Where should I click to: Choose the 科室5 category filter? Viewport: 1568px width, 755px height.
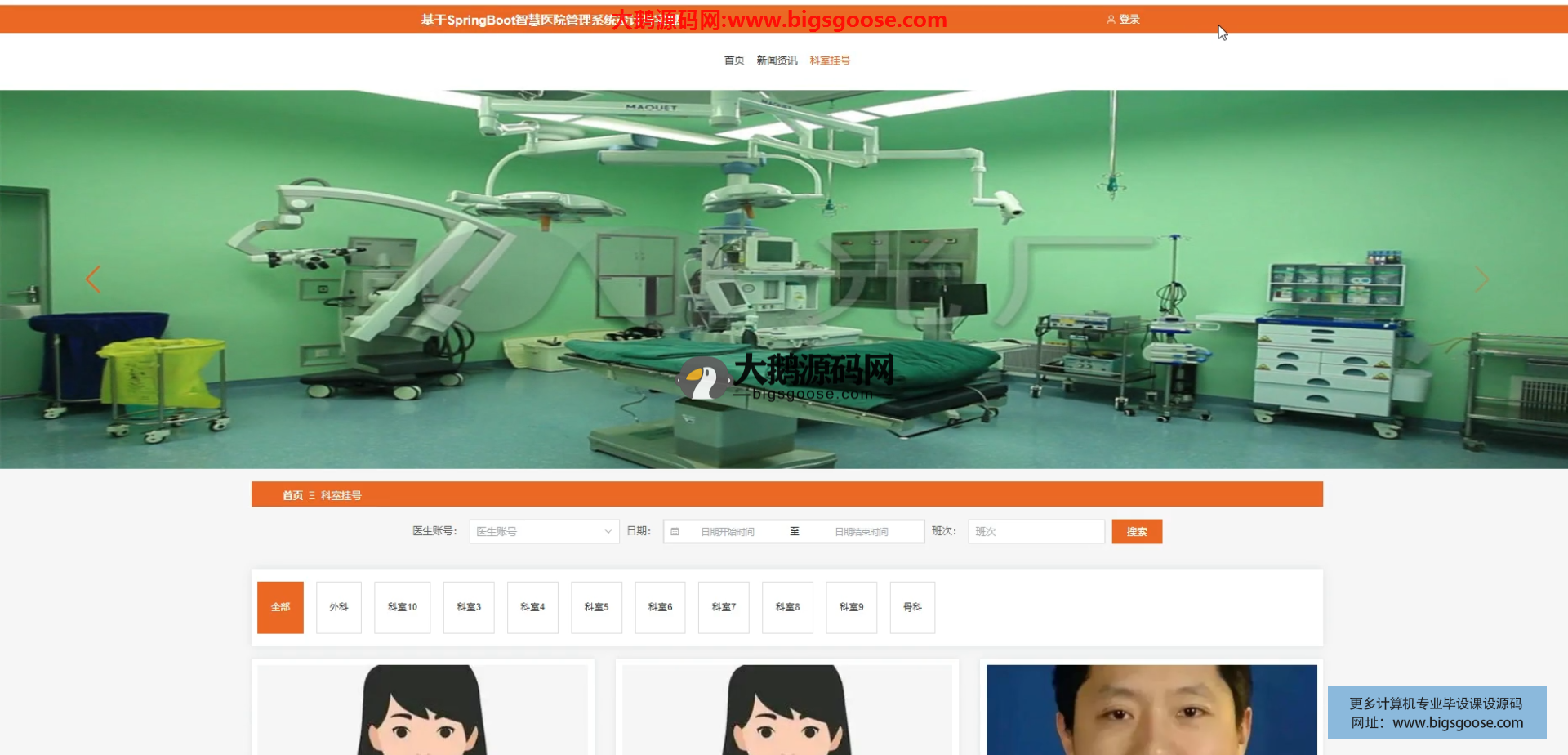[x=596, y=607]
